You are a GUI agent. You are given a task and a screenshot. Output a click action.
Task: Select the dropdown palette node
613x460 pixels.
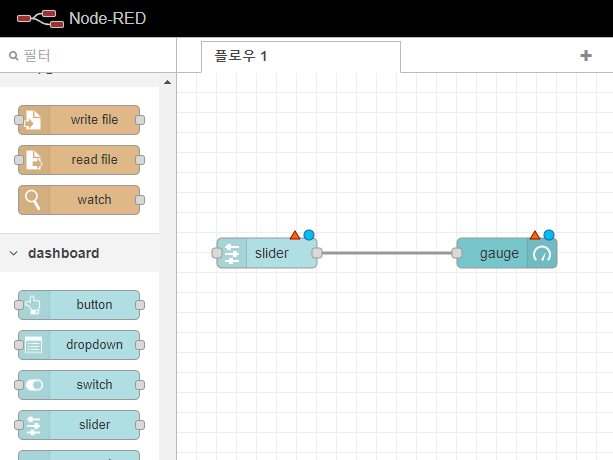click(x=79, y=345)
